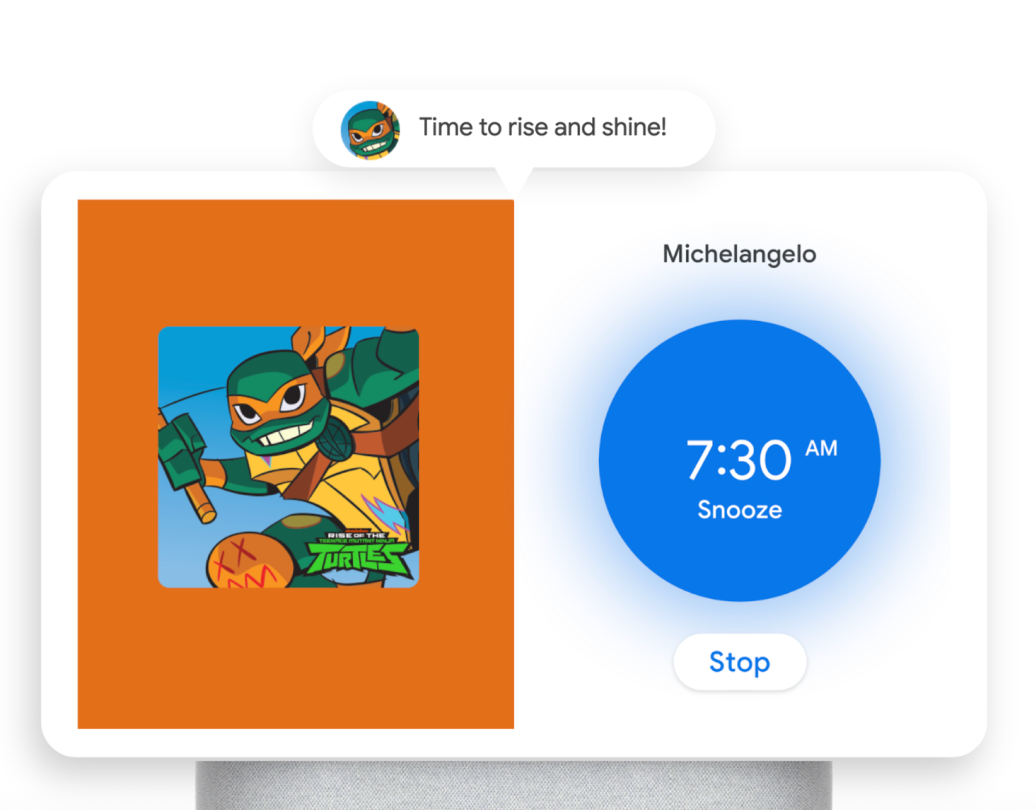Tap the 7:30 time digits
Viewport: 1036px width, 810px height.
tap(738, 459)
